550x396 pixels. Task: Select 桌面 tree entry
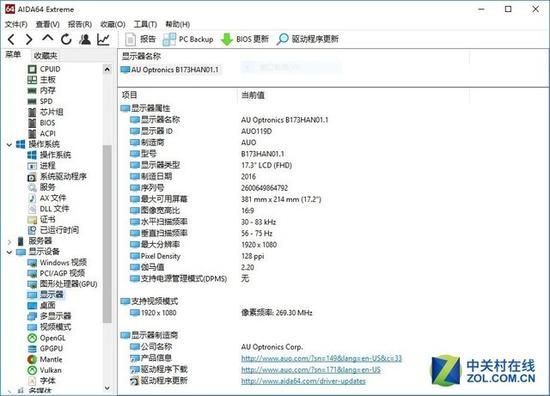(x=41, y=306)
